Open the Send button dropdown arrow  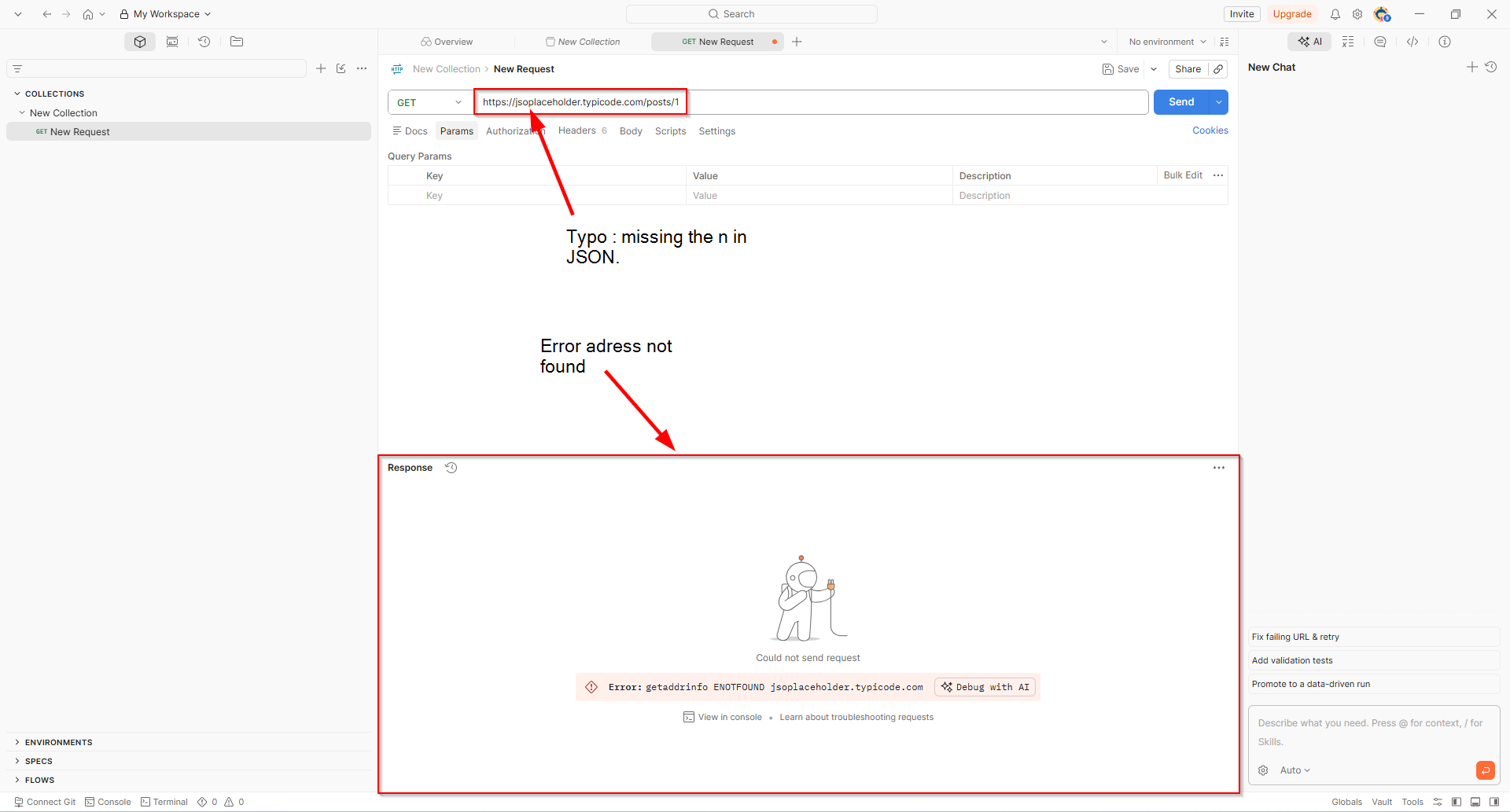[x=1219, y=102]
